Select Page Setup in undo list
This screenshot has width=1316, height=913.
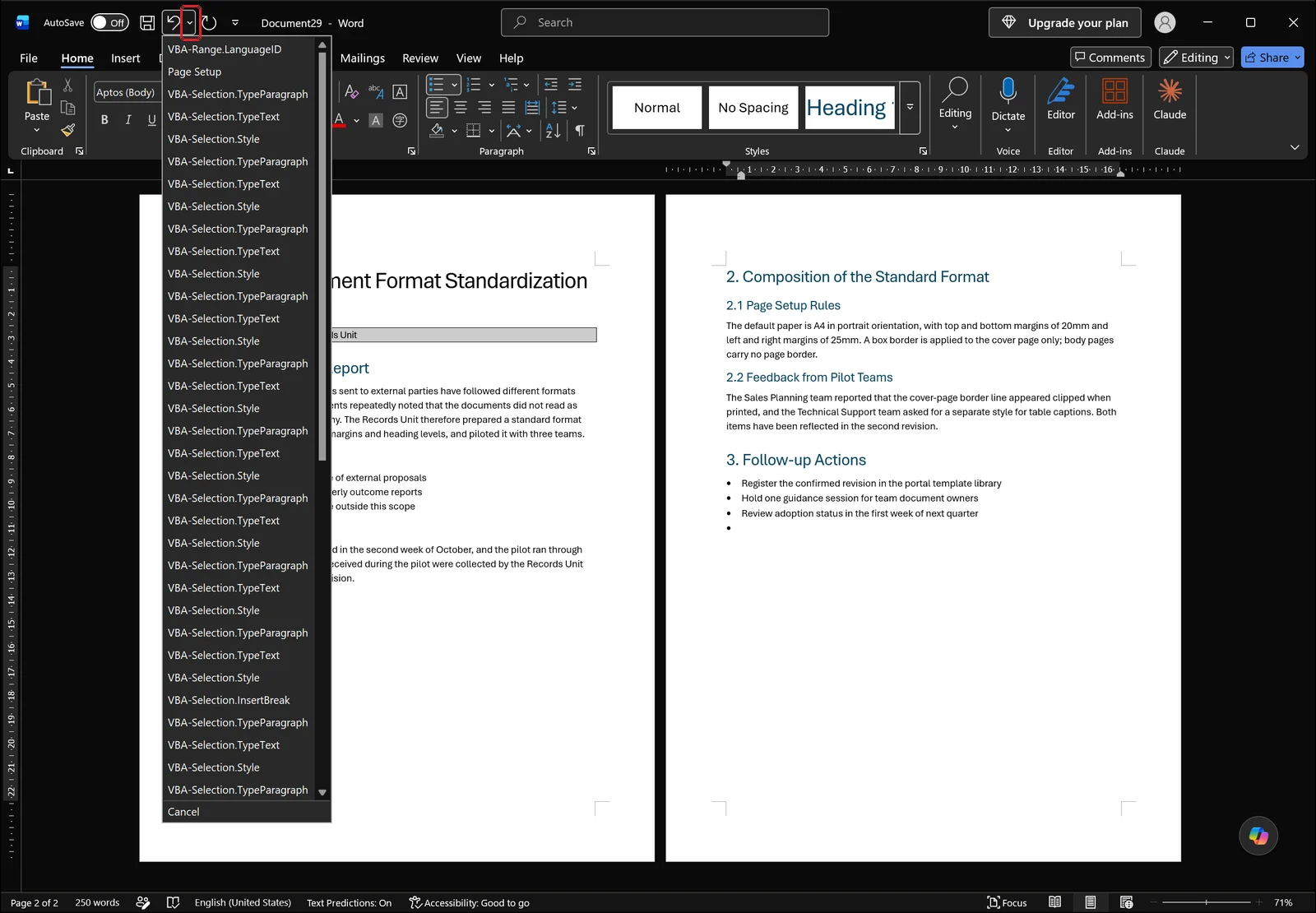(239, 72)
